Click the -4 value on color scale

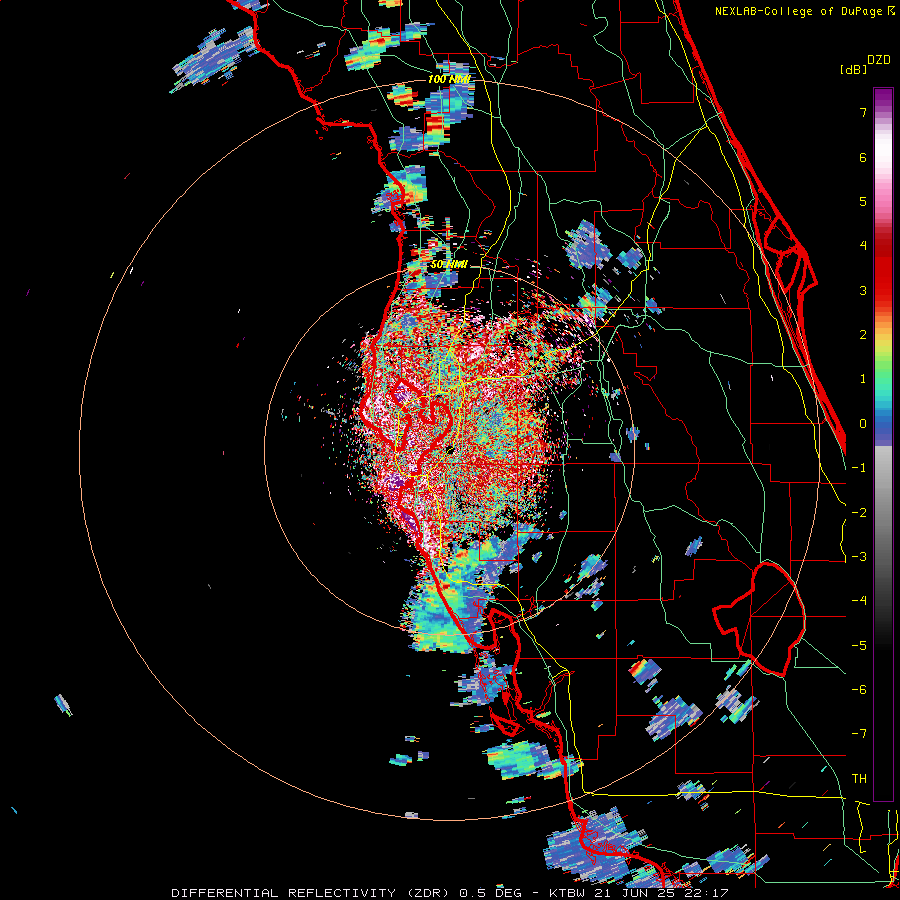tap(859, 601)
